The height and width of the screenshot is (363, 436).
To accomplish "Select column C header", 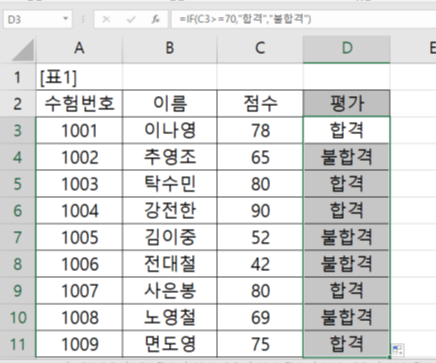I will coord(260,49).
